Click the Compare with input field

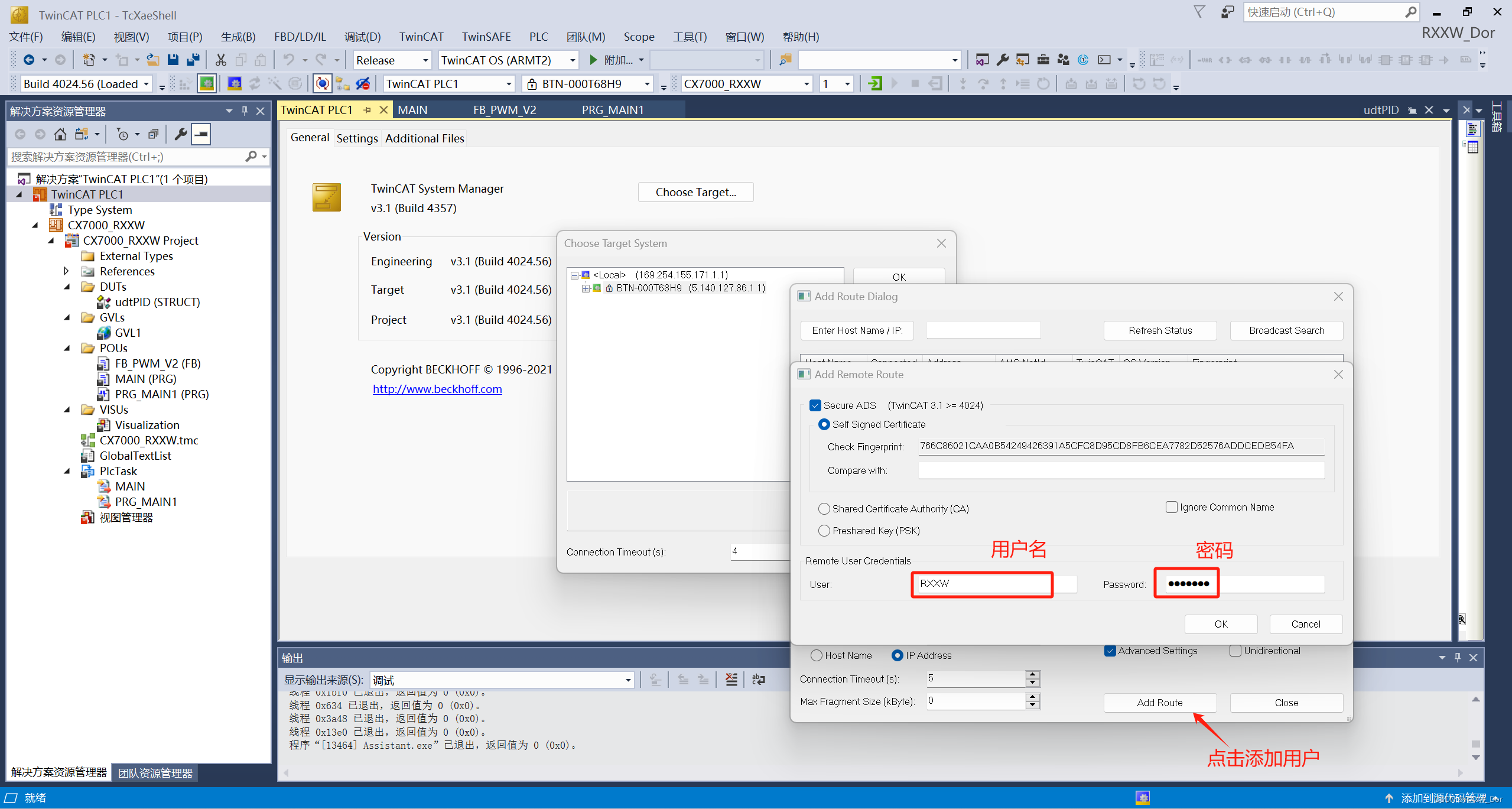[x=1120, y=470]
